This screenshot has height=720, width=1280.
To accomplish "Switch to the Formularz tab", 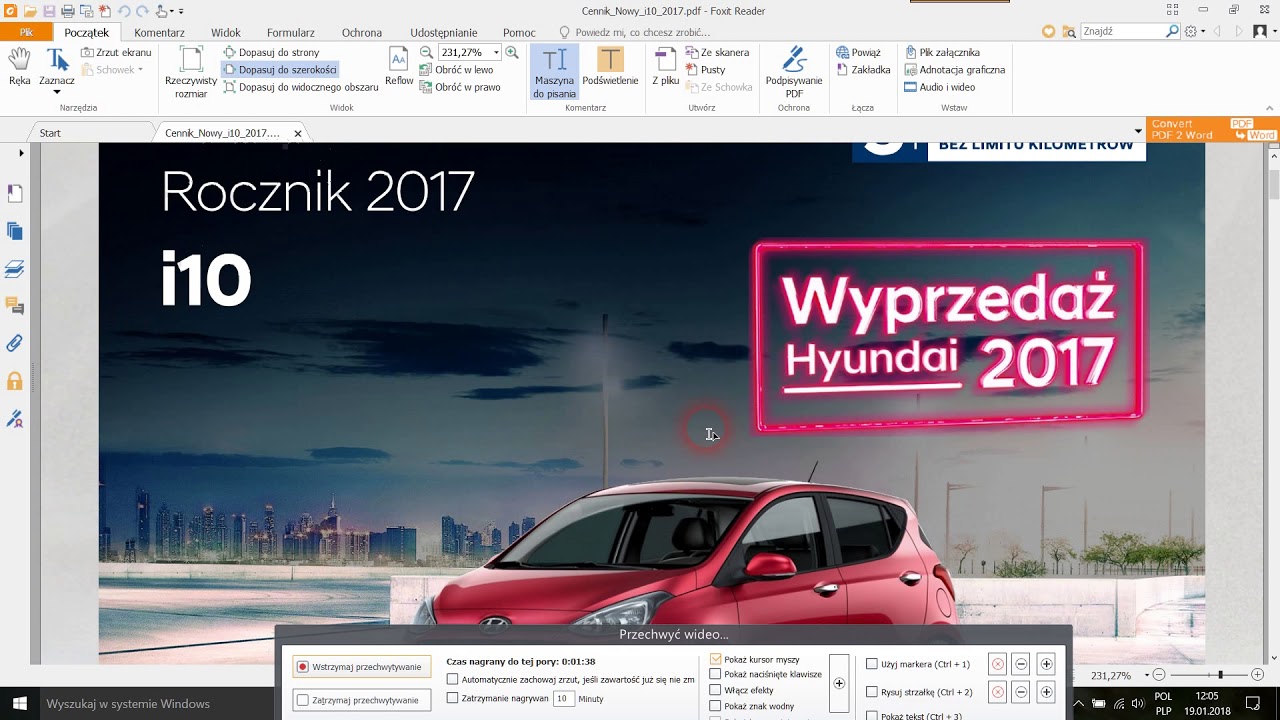I will click(291, 33).
